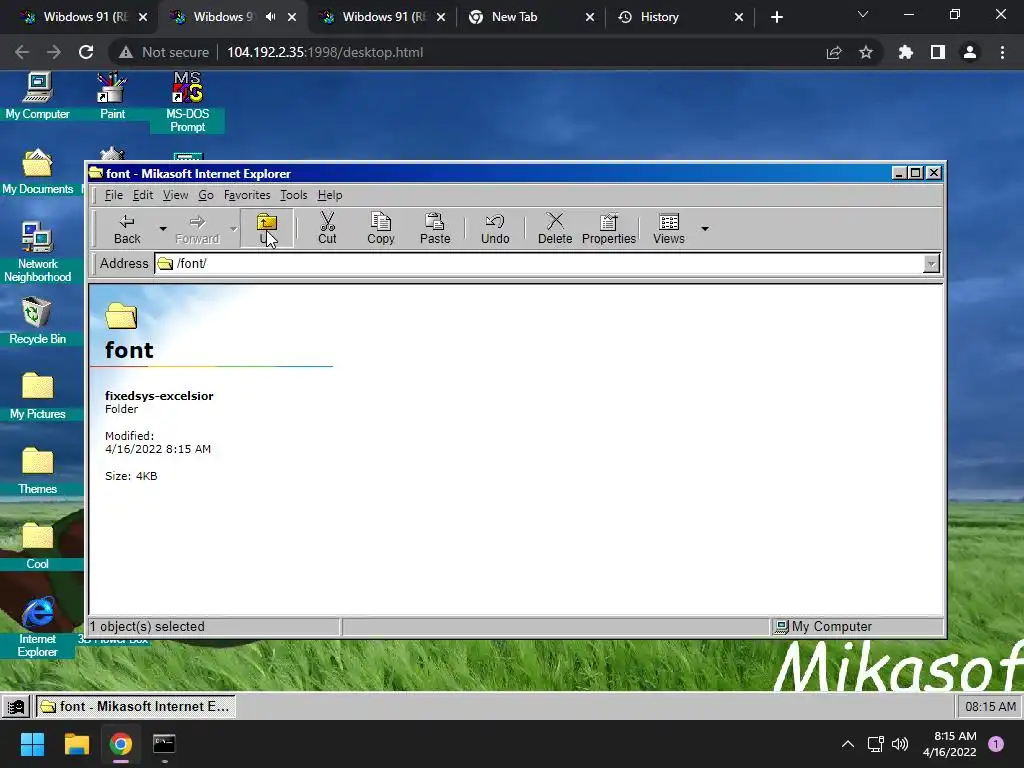Image resolution: width=1024 pixels, height=768 pixels.
Task: Open the Edit menu
Action: (x=143, y=195)
